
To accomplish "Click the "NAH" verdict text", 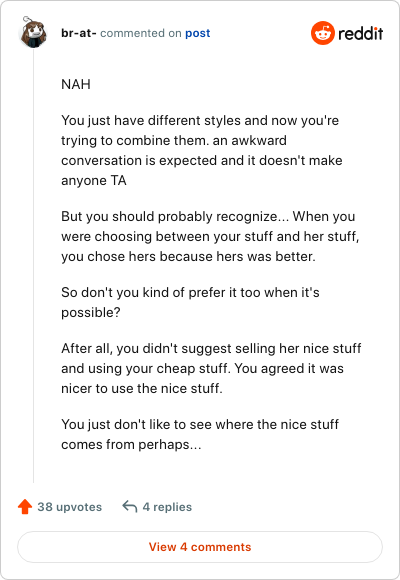I will tap(76, 84).
